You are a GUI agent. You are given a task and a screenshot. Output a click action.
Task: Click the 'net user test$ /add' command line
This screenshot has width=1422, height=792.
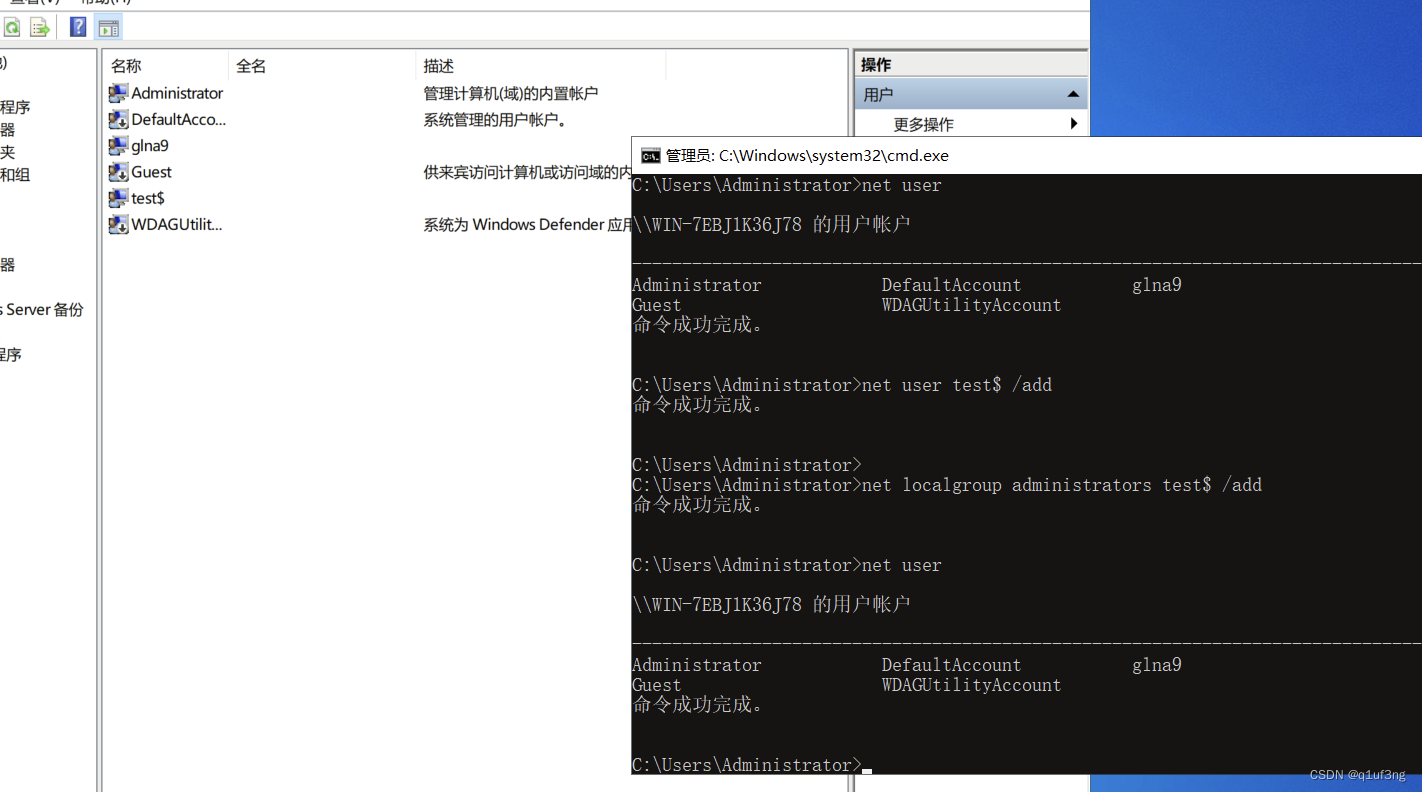coord(842,385)
